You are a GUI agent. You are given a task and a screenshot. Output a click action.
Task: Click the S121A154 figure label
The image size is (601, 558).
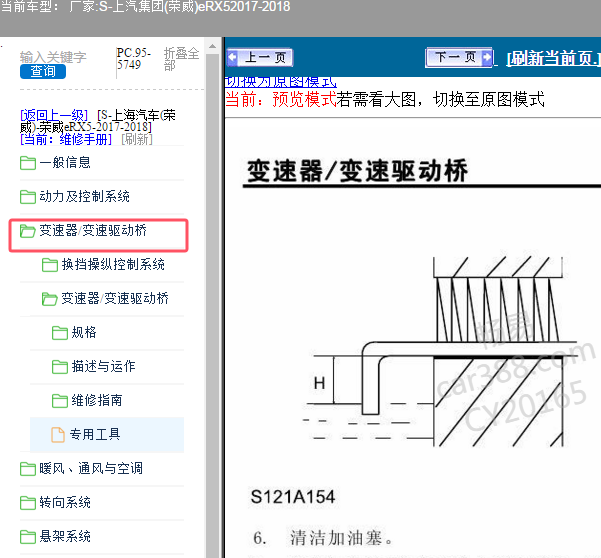point(293,497)
